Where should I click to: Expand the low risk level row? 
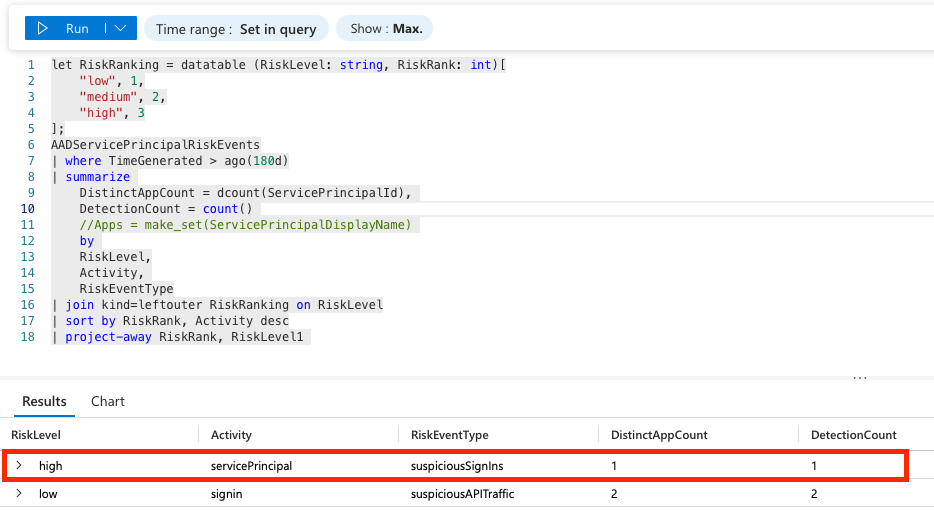pyautogui.click(x=18, y=494)
